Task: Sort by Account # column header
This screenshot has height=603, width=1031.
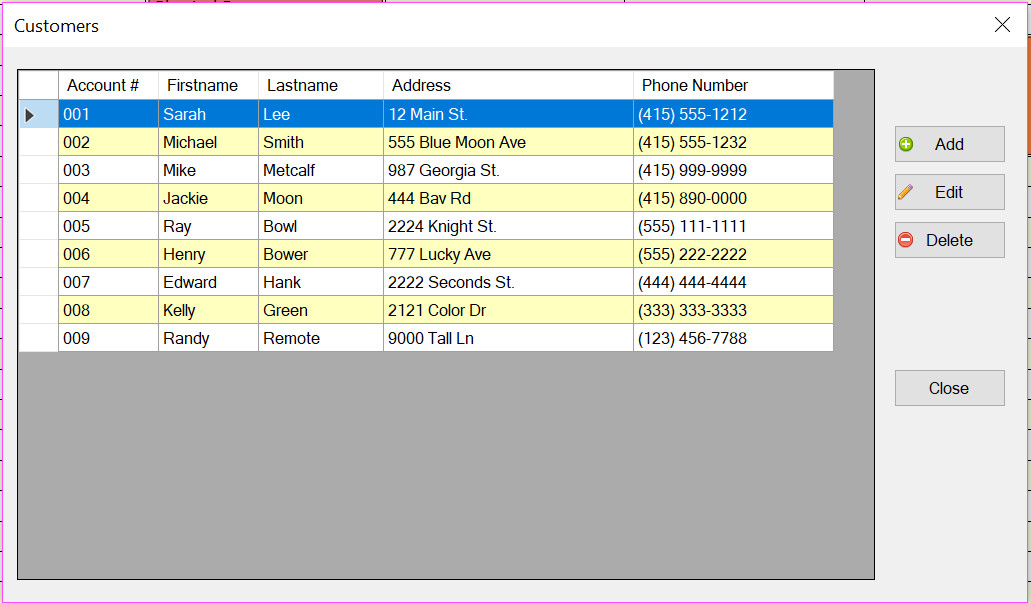Action: (x=108, y=85)
